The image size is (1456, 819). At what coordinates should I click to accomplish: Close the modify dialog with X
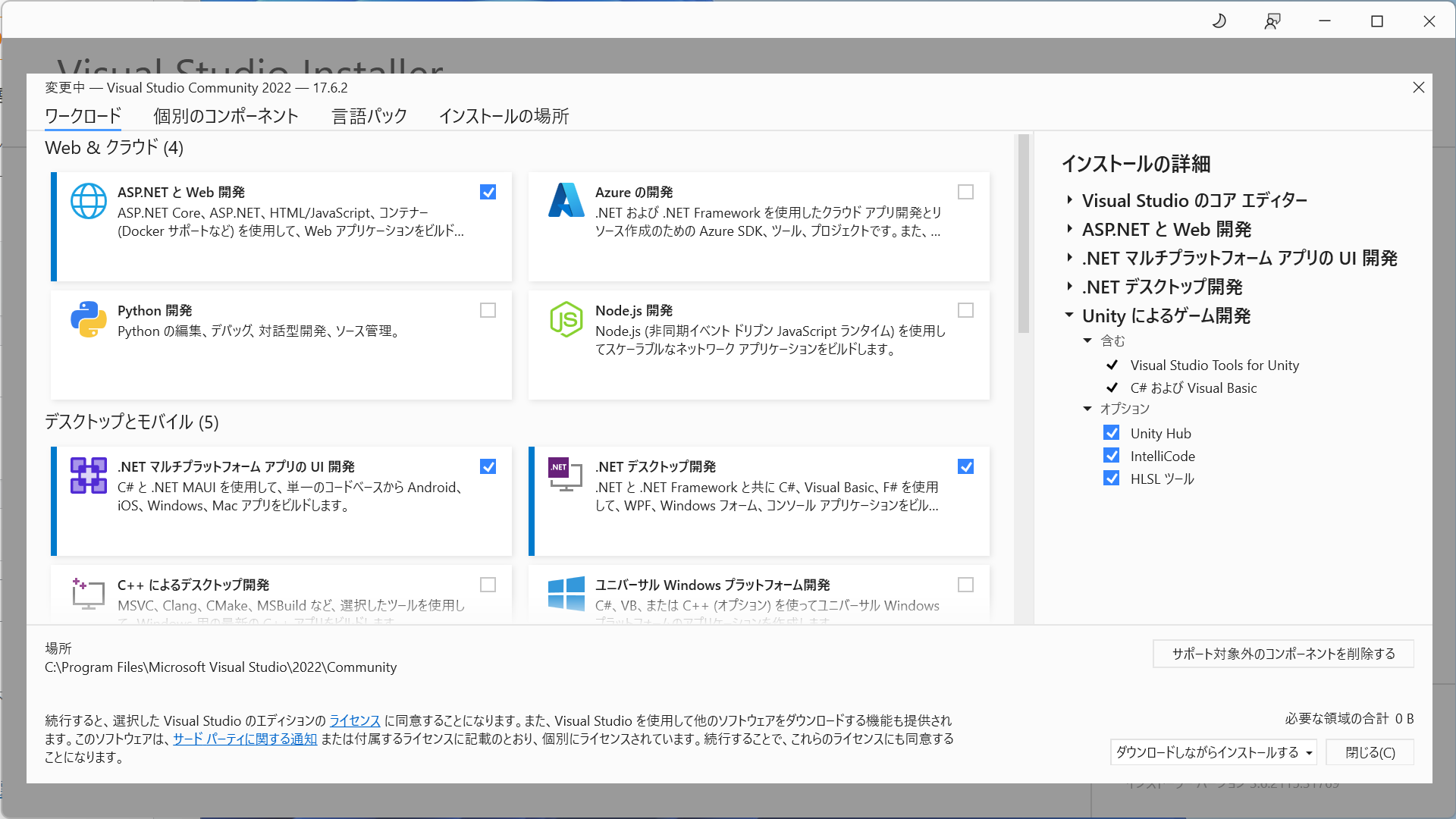[1419, 87]
